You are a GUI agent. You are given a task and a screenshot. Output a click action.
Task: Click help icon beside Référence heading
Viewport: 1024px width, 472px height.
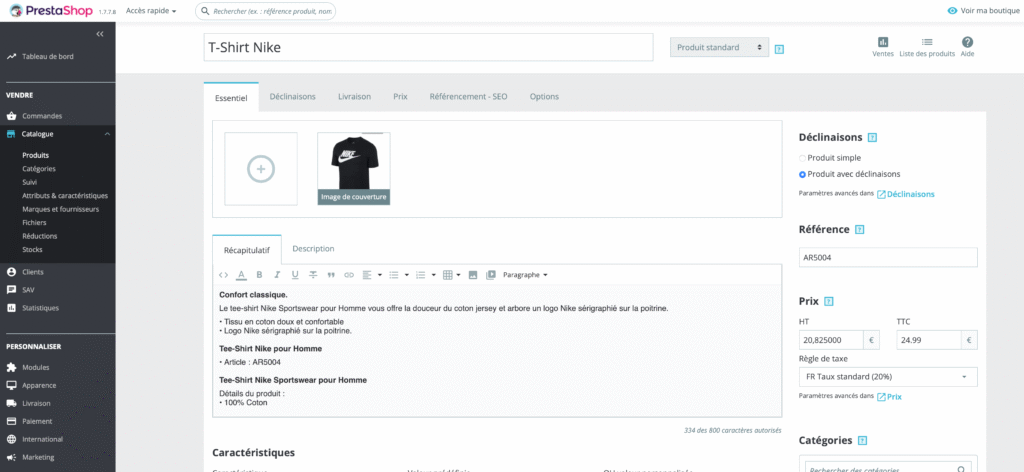point(859,230)
